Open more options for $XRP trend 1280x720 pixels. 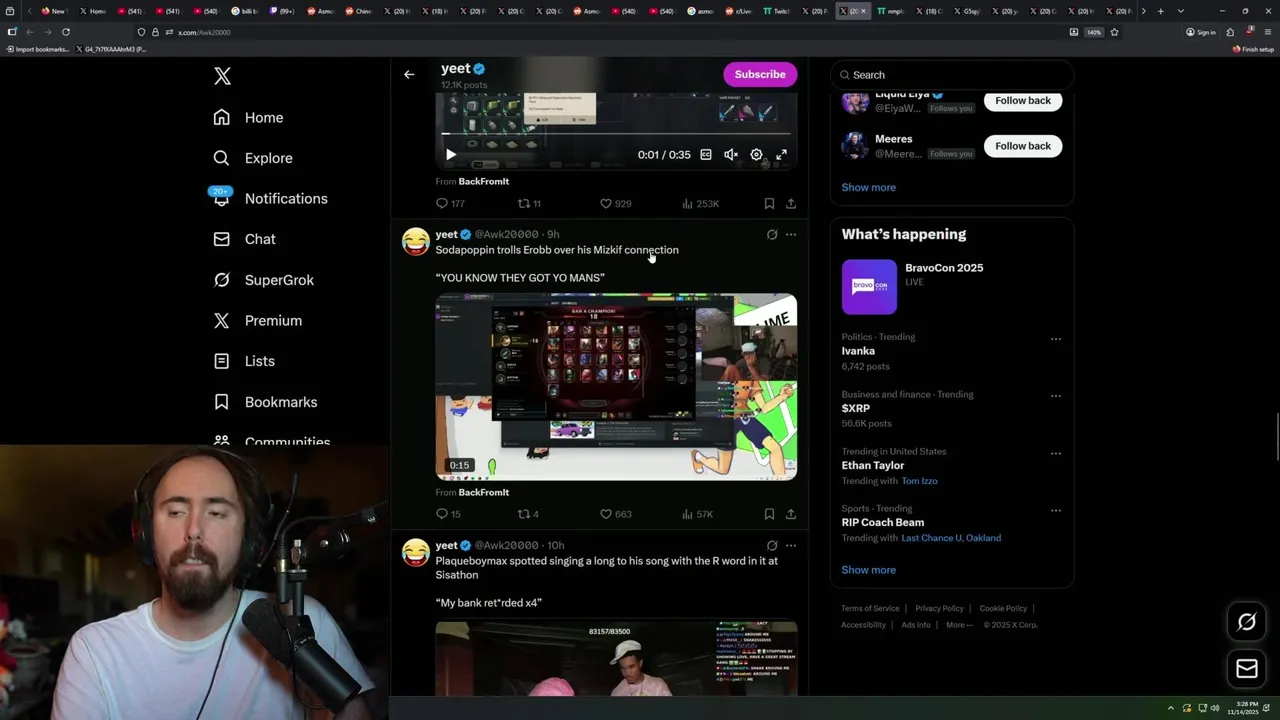tap(1055, 396)
